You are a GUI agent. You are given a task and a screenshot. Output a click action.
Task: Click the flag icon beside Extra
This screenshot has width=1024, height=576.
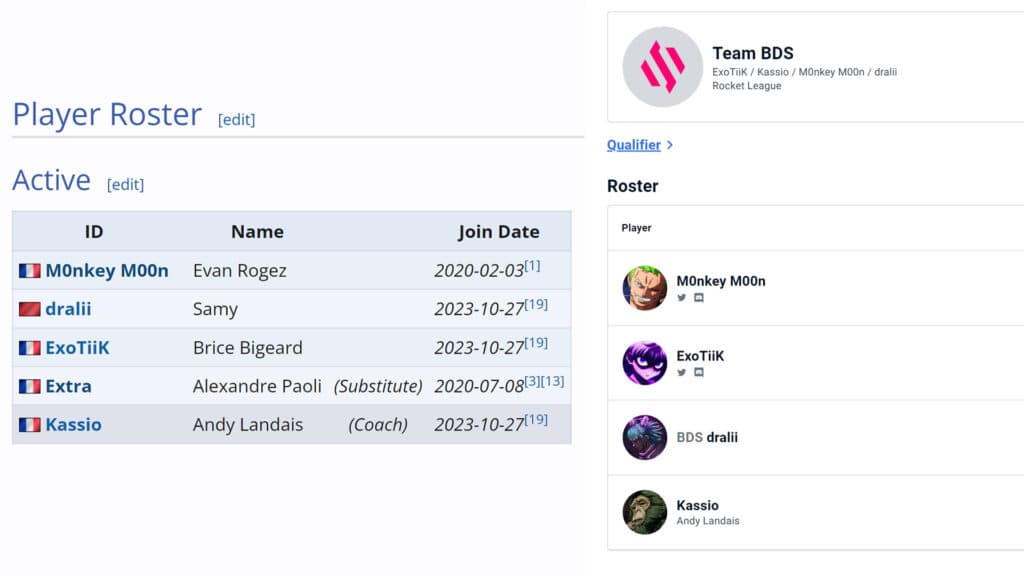[x=28, y=385]
